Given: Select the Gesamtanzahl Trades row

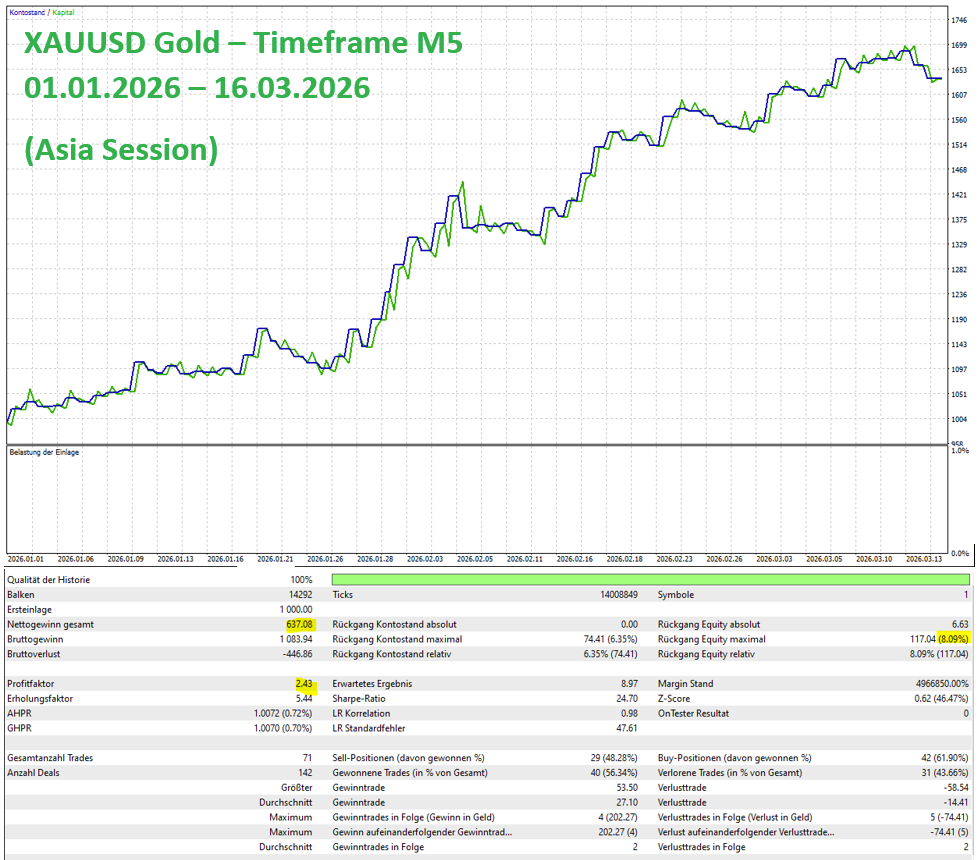Looking at the screenshot, I should pyautogui.click(x=160, y=758).
